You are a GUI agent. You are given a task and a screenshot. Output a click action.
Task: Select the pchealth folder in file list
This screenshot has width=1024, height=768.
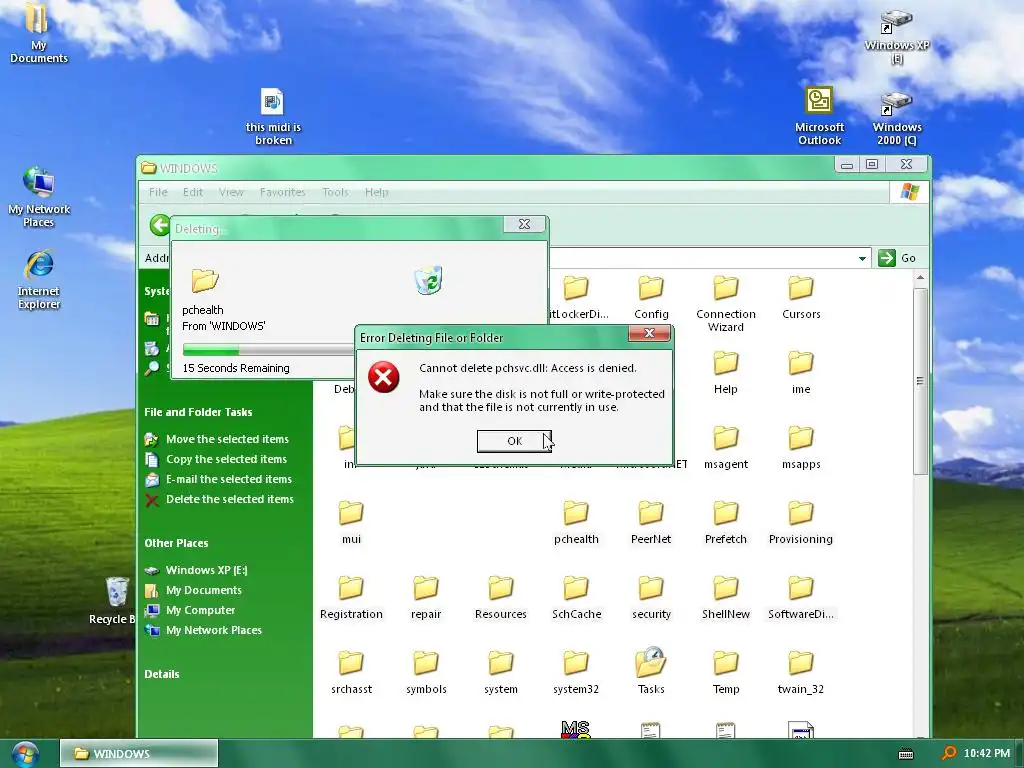click(x=576, y=523)
